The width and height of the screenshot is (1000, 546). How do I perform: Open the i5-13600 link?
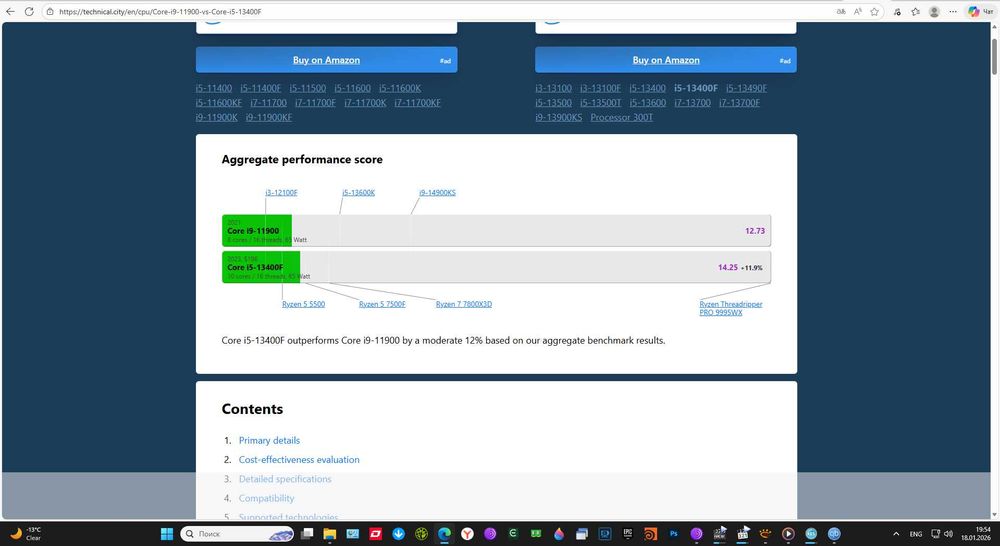(x=647, y=103)
